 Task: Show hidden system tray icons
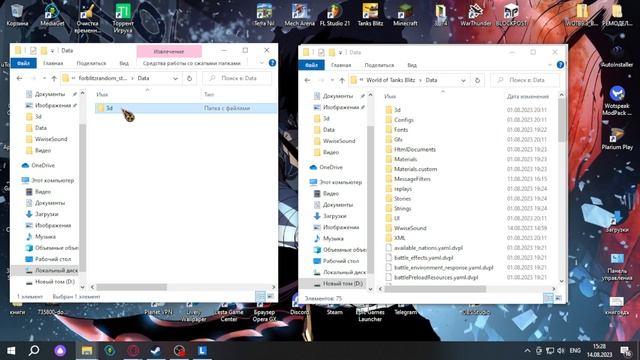tap(527, 351)
